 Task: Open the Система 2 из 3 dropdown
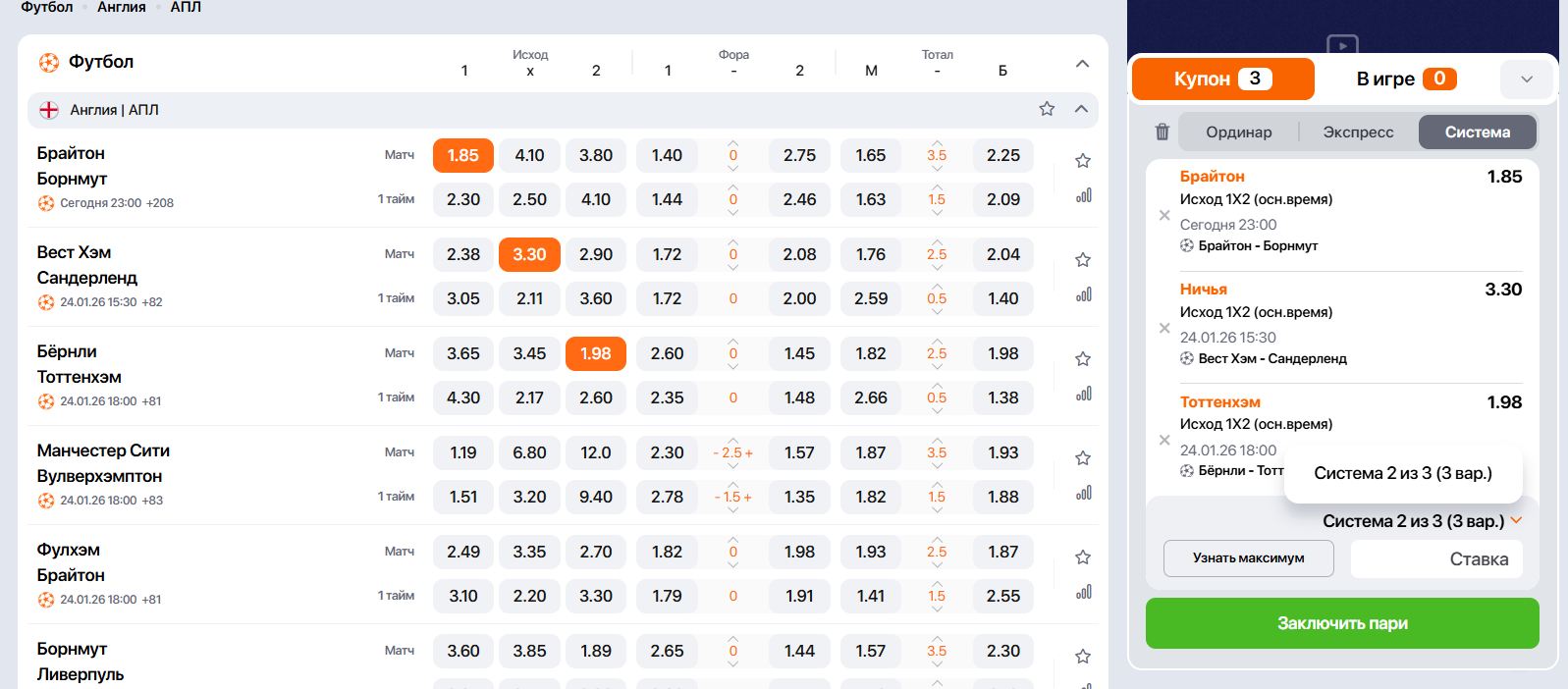(1422, 521)
